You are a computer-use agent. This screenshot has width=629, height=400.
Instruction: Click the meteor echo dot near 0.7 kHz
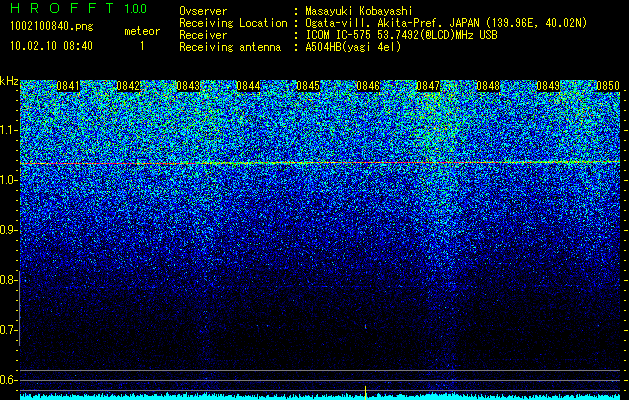365,327
